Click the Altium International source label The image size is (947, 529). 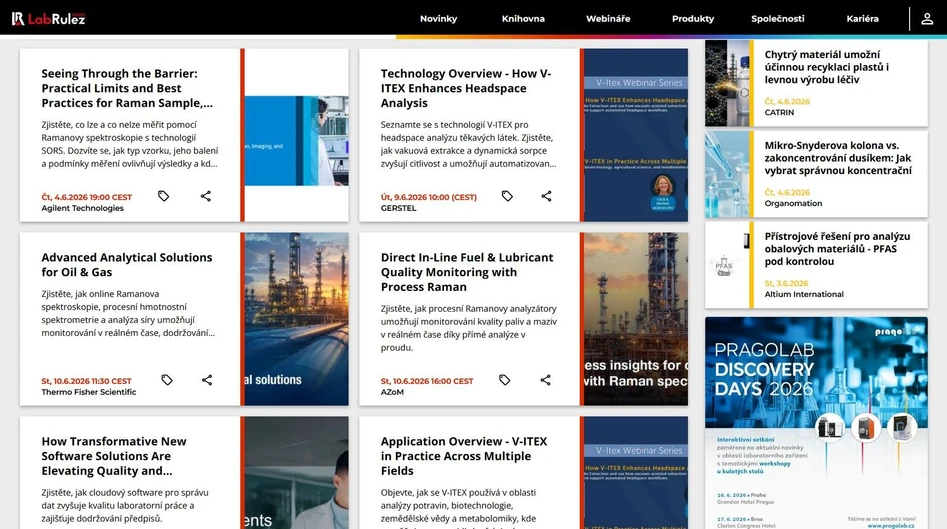pyautogui.click(x=804, y=294)
